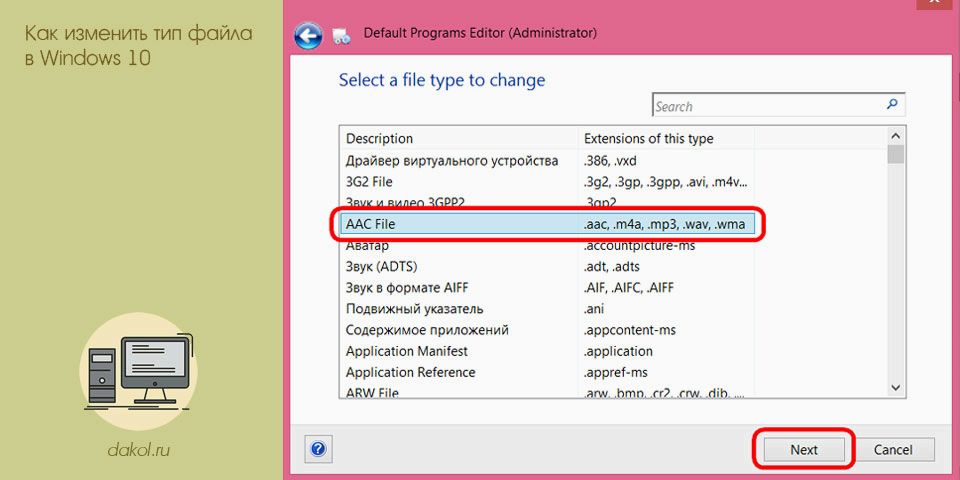
Task: Click the .accountpicture-ms extension cell
Action: pos(639,246)
